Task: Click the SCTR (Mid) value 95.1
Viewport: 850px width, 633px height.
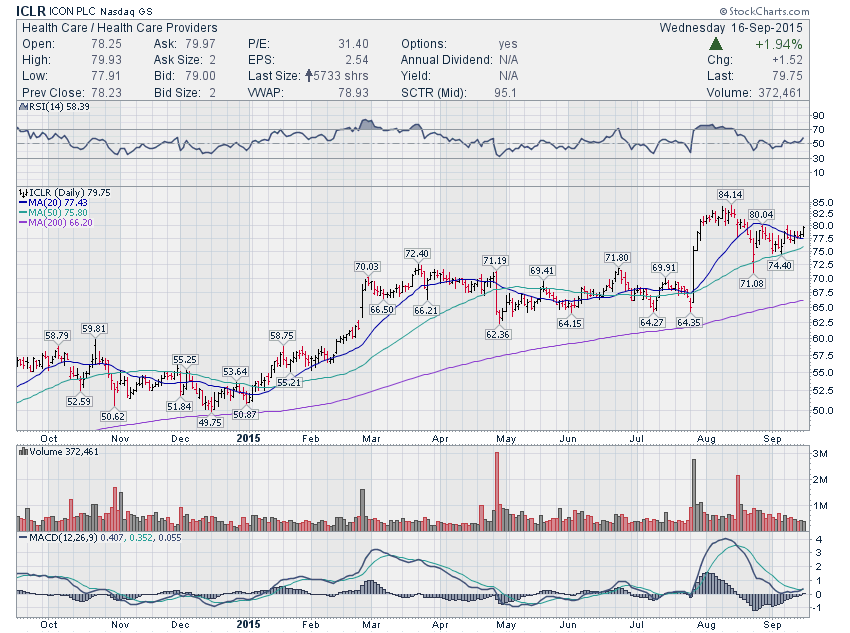Action: 505,93
